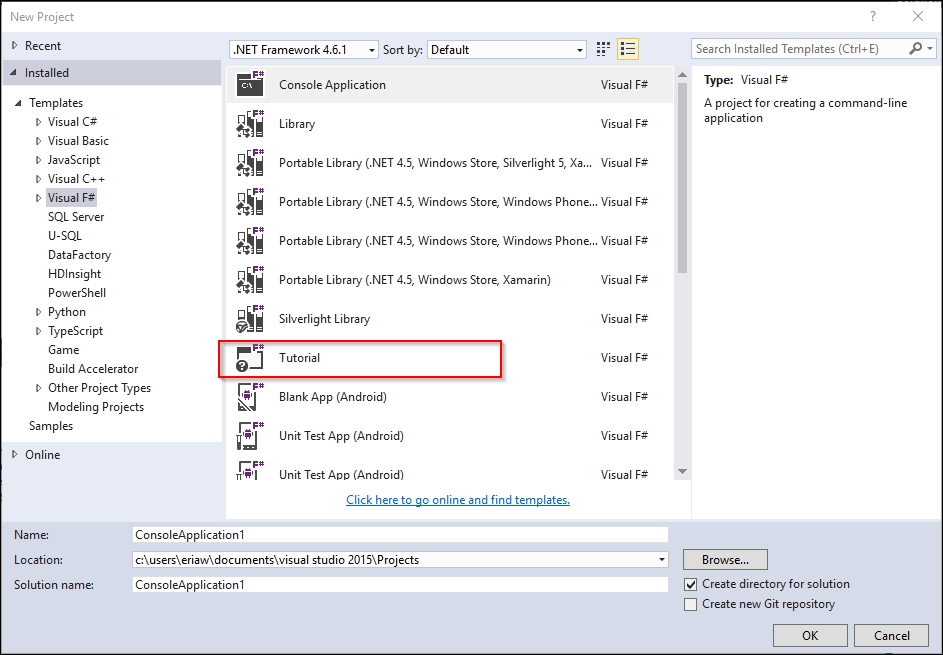
Task: Expand the Visual Basic node
Action: [38, 141]
